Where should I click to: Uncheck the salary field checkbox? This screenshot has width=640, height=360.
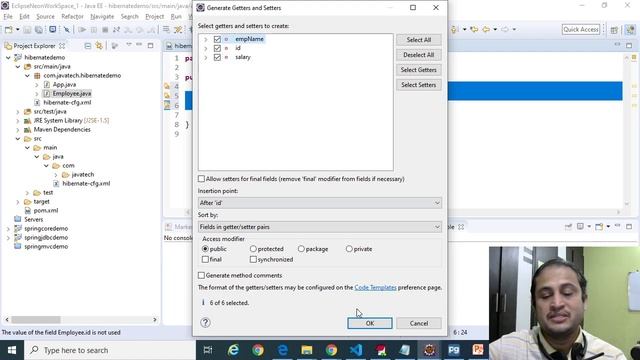[x=217, y=57]
